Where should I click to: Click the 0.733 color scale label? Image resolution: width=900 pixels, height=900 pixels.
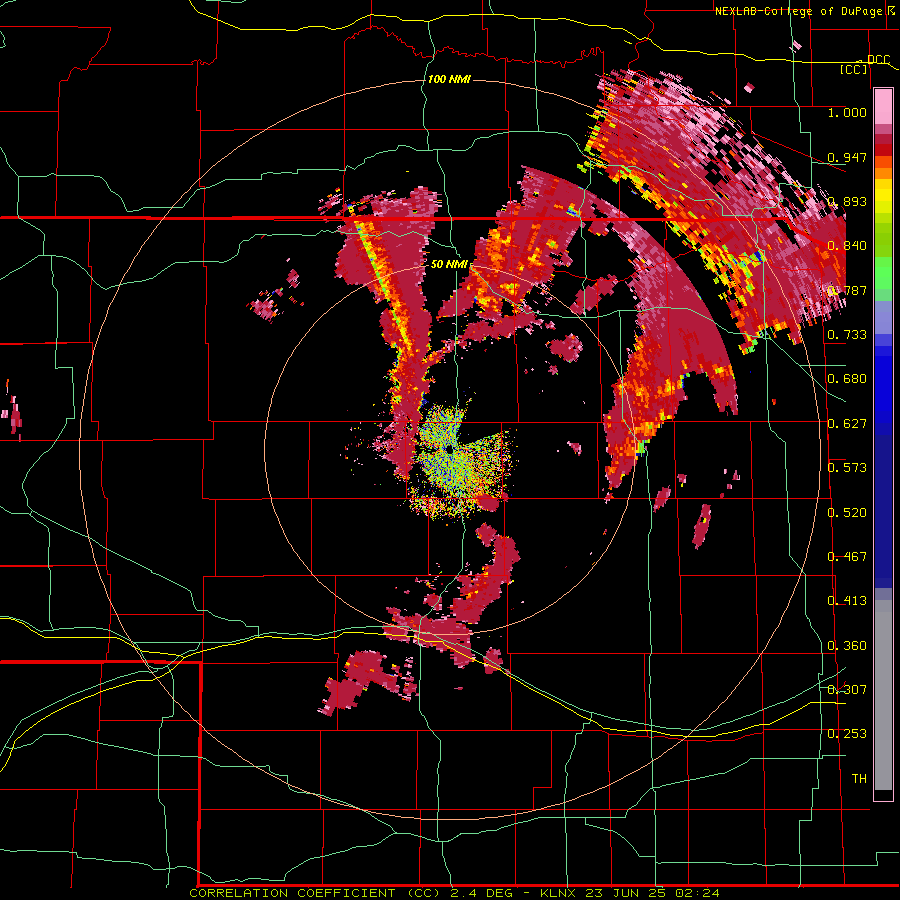[x=847, y=335]
